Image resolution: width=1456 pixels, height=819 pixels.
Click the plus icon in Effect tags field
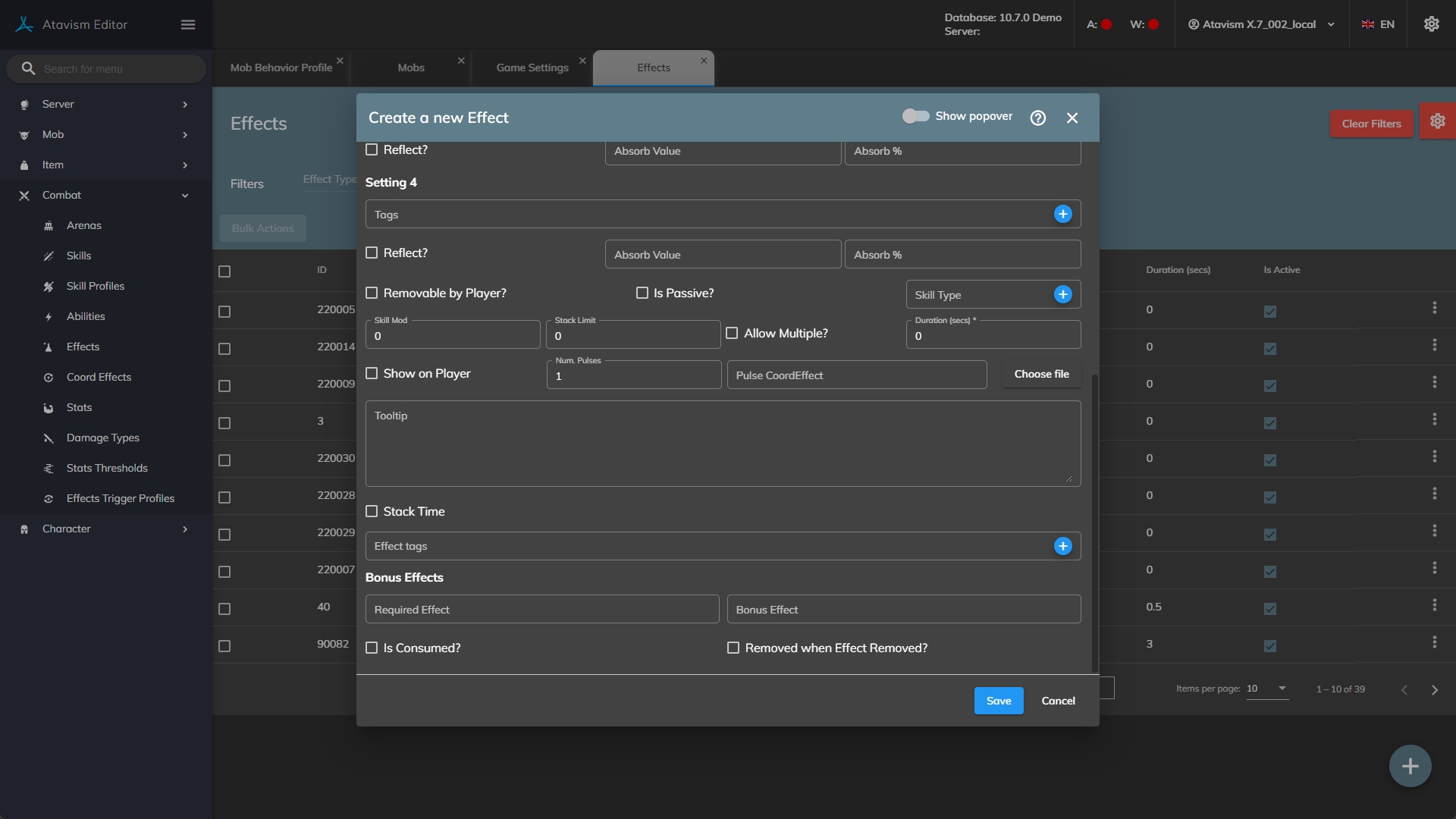click(x=1062, y=546)
